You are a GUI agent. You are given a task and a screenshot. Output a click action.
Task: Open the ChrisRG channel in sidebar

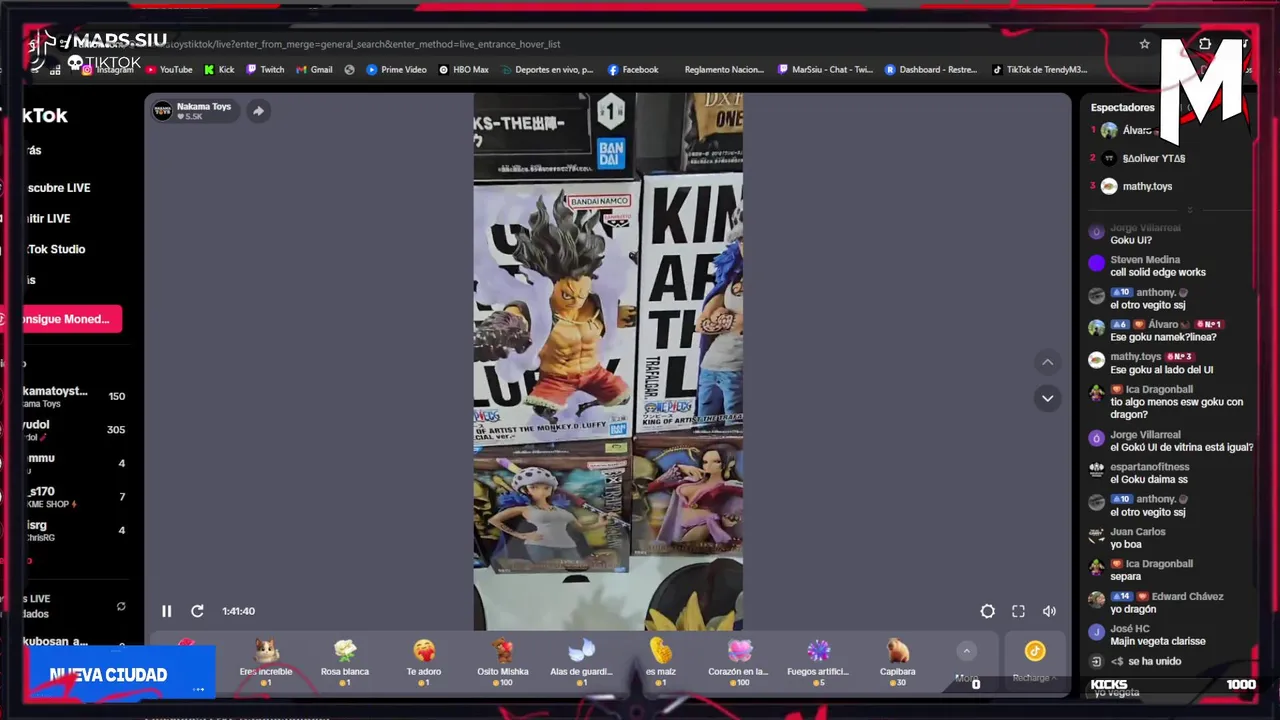coord(75,530)
